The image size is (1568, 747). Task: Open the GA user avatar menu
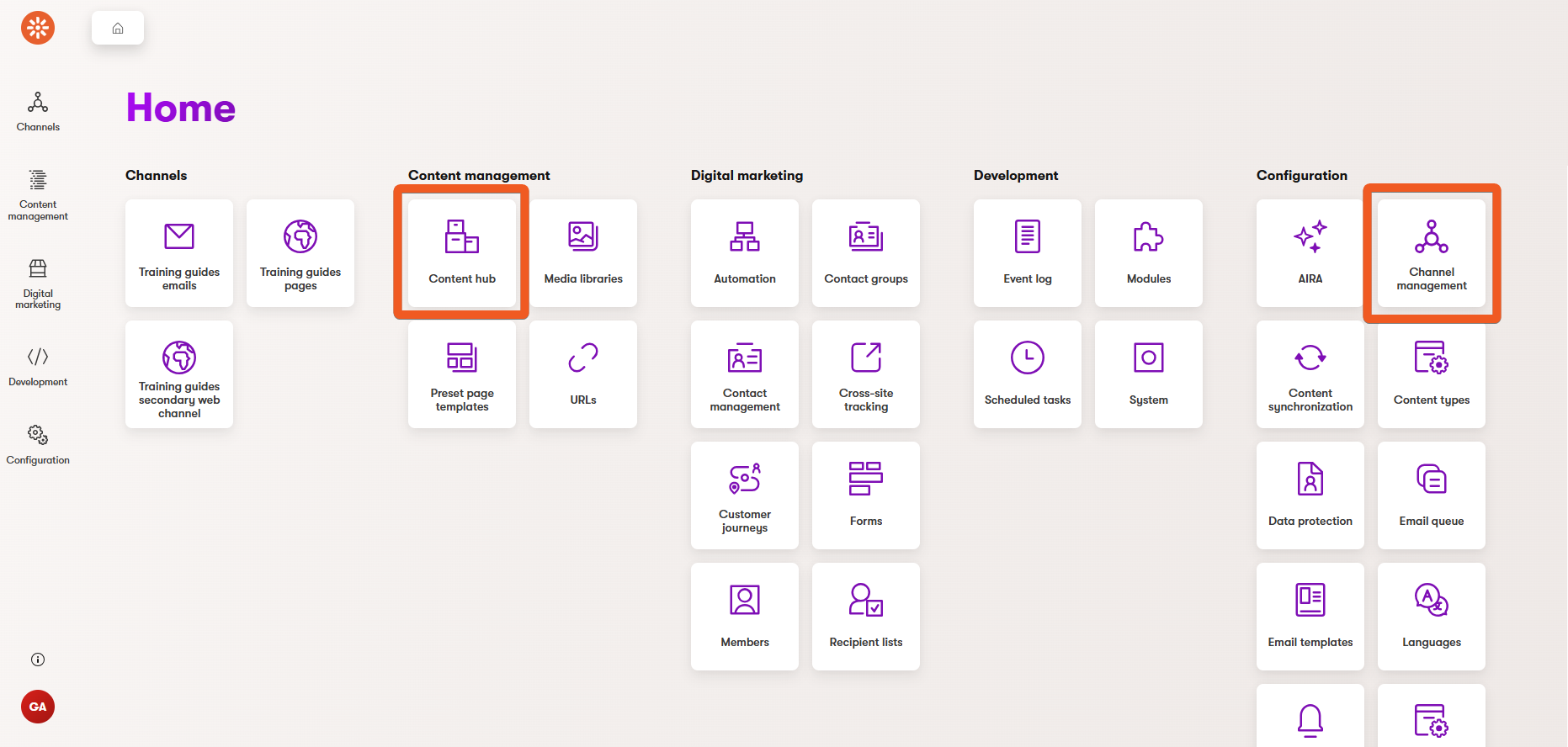[38, 707]
